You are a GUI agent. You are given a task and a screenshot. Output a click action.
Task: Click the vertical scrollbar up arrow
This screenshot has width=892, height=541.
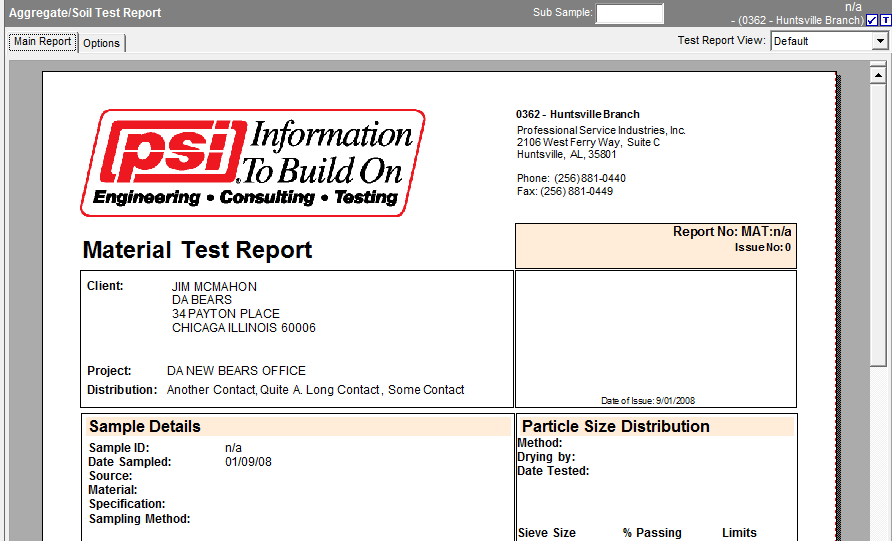(x=878, y=74)
